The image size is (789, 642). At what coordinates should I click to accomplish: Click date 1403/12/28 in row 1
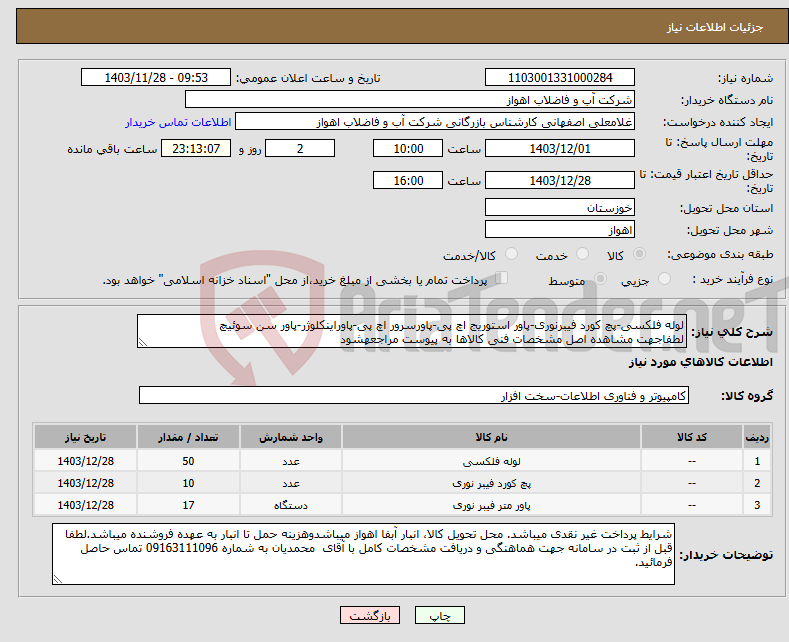(x=86, y=461)
